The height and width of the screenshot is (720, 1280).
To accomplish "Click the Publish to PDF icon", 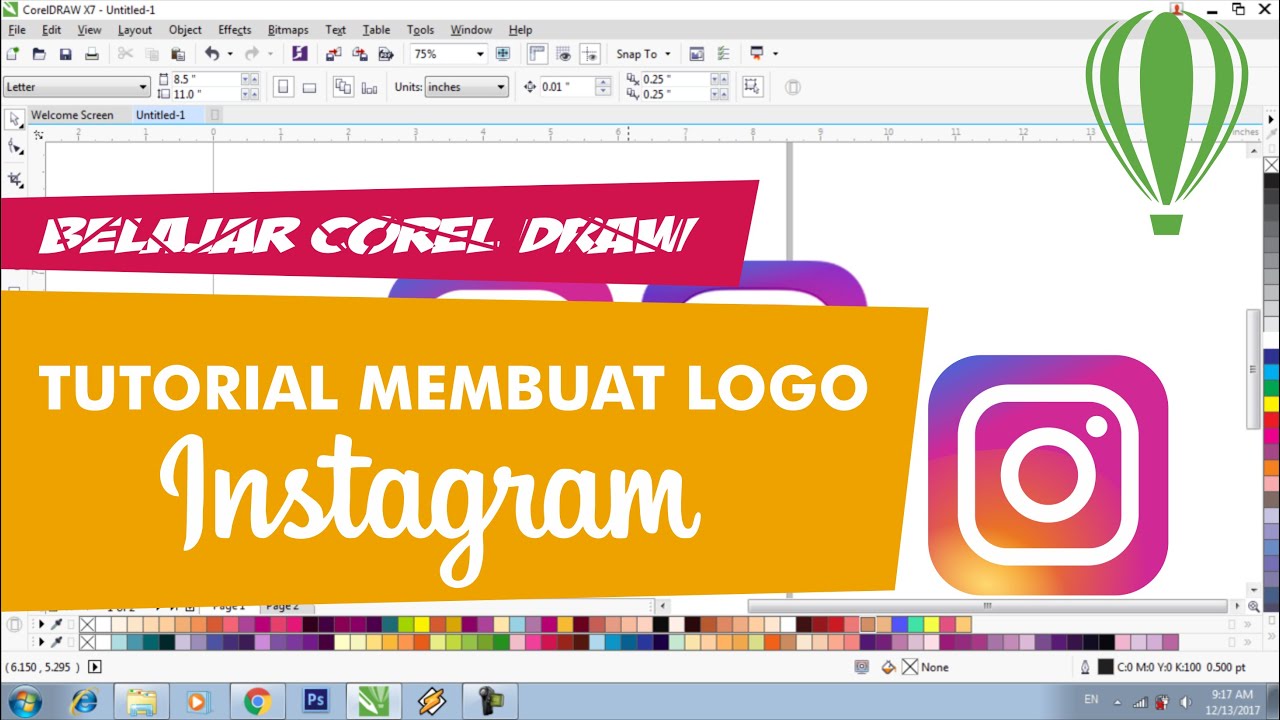I will point(384,54).
